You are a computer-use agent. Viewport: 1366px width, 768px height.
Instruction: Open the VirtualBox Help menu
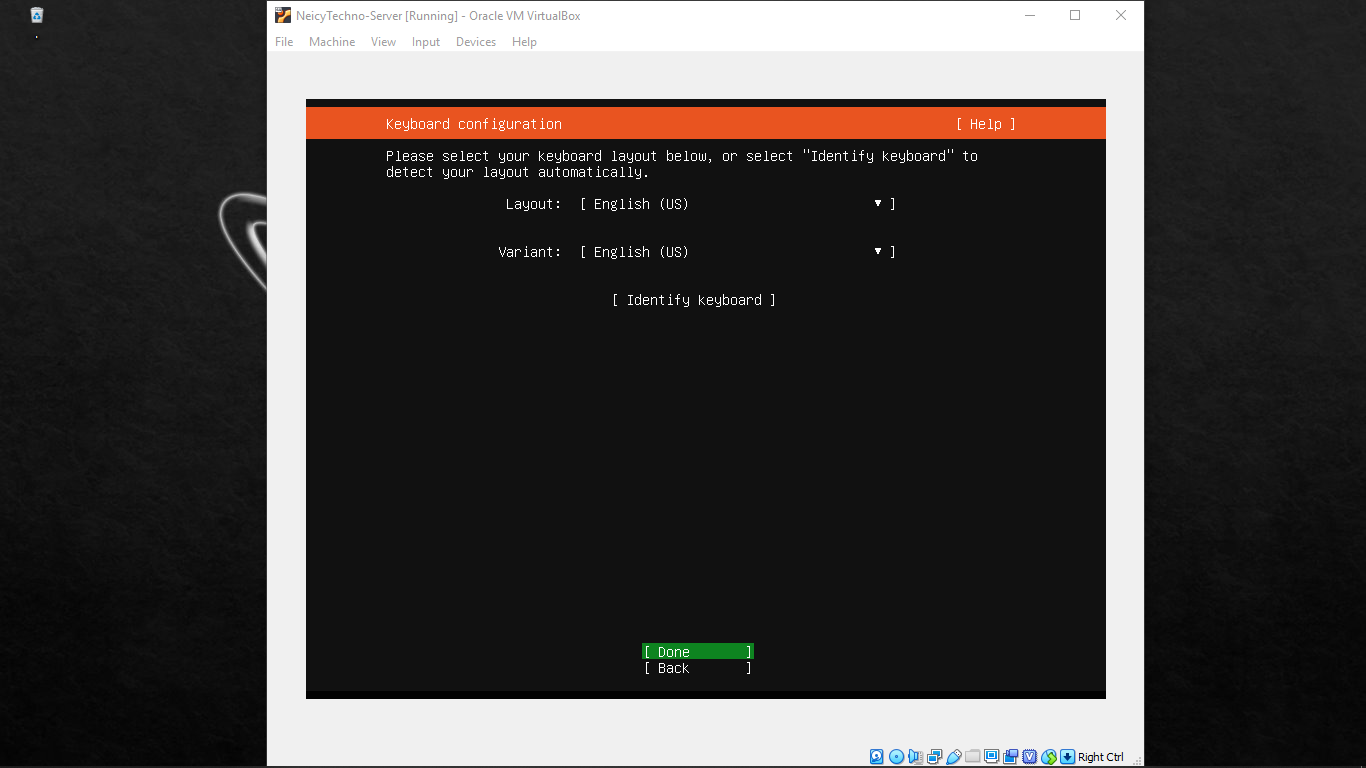(524, 42)
